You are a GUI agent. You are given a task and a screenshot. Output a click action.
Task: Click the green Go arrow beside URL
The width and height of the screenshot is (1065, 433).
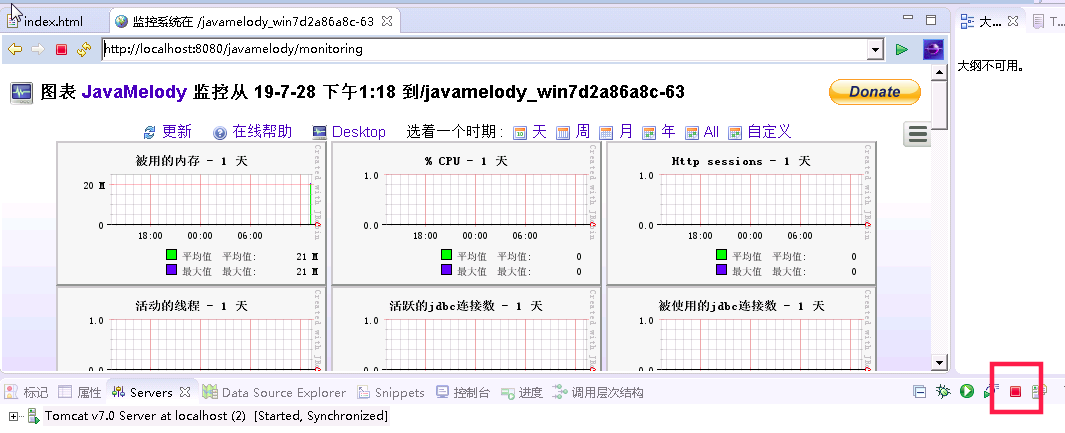(x=901, y=50)
